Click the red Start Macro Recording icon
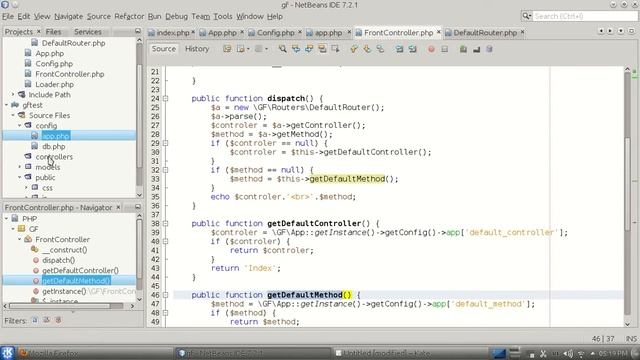 pyautogui.click(x=431, y=49)
